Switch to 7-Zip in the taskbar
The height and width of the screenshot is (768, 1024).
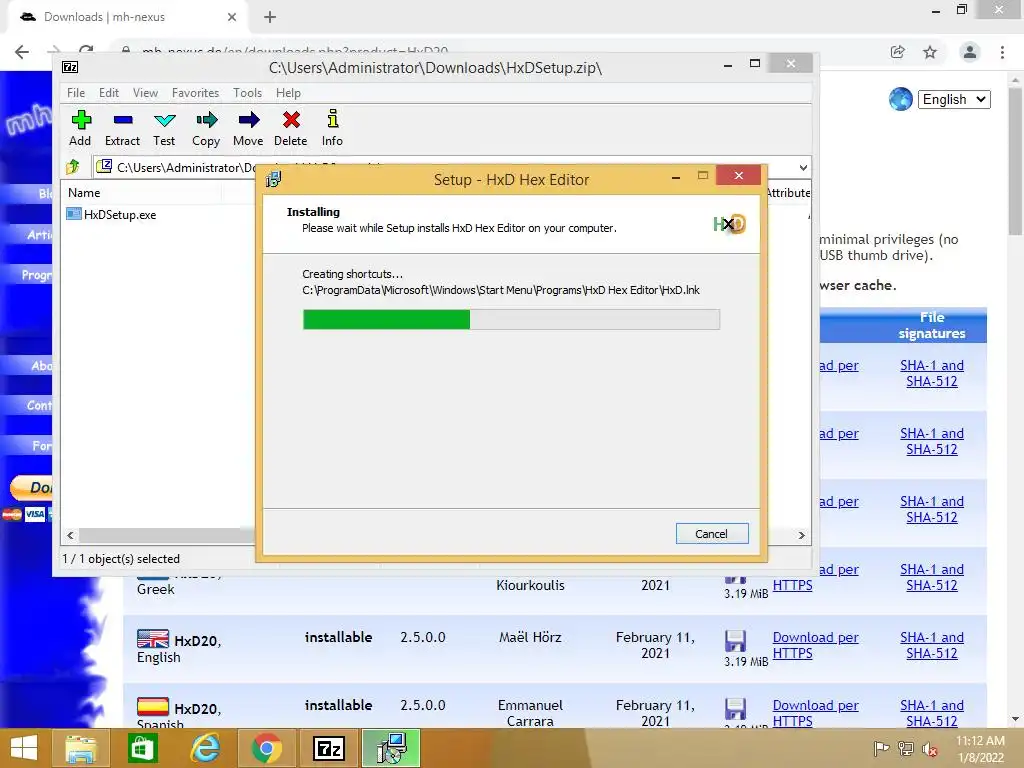click(x=328, y=748)
